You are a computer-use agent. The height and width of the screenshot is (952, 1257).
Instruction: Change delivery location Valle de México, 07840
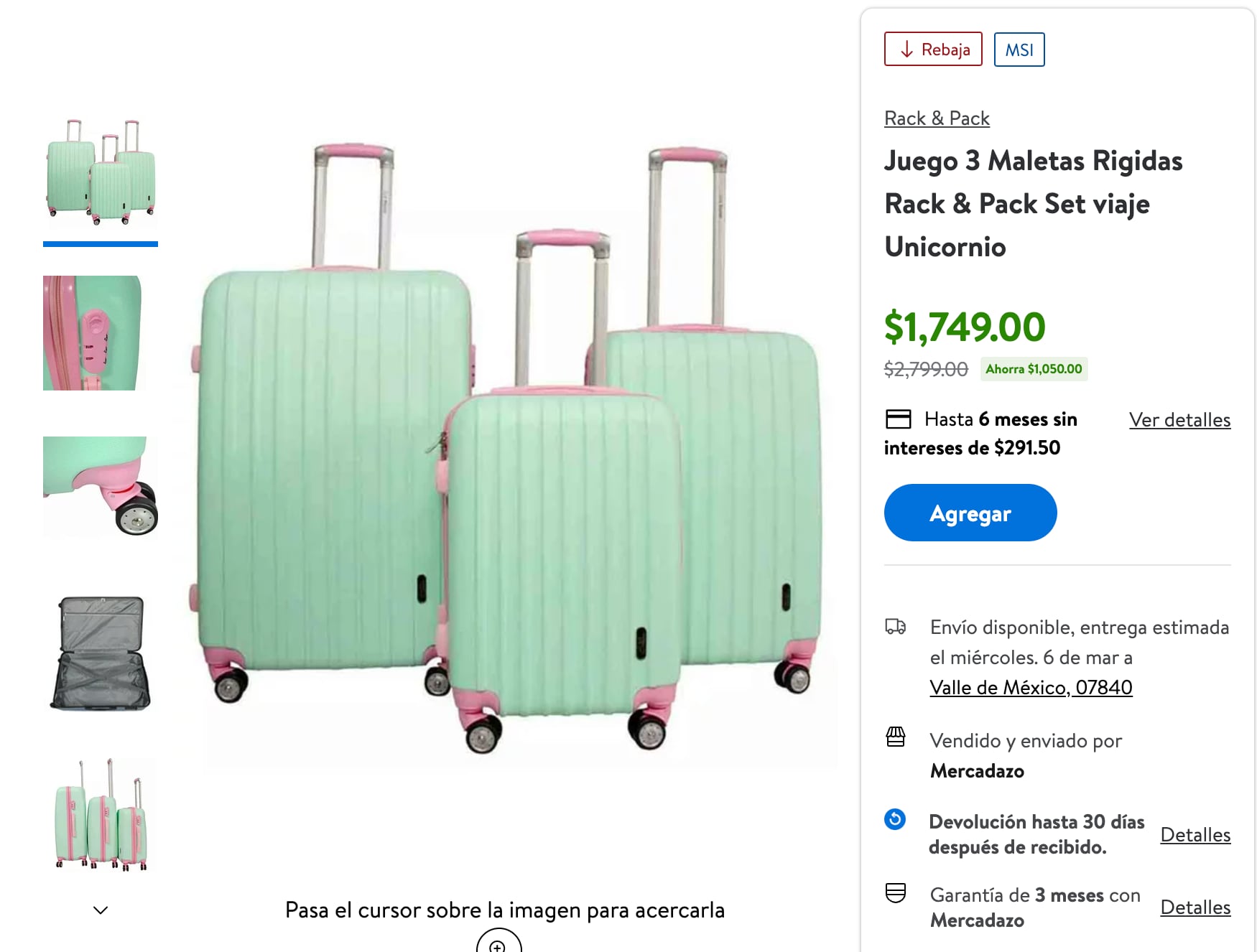point(1030,687)
